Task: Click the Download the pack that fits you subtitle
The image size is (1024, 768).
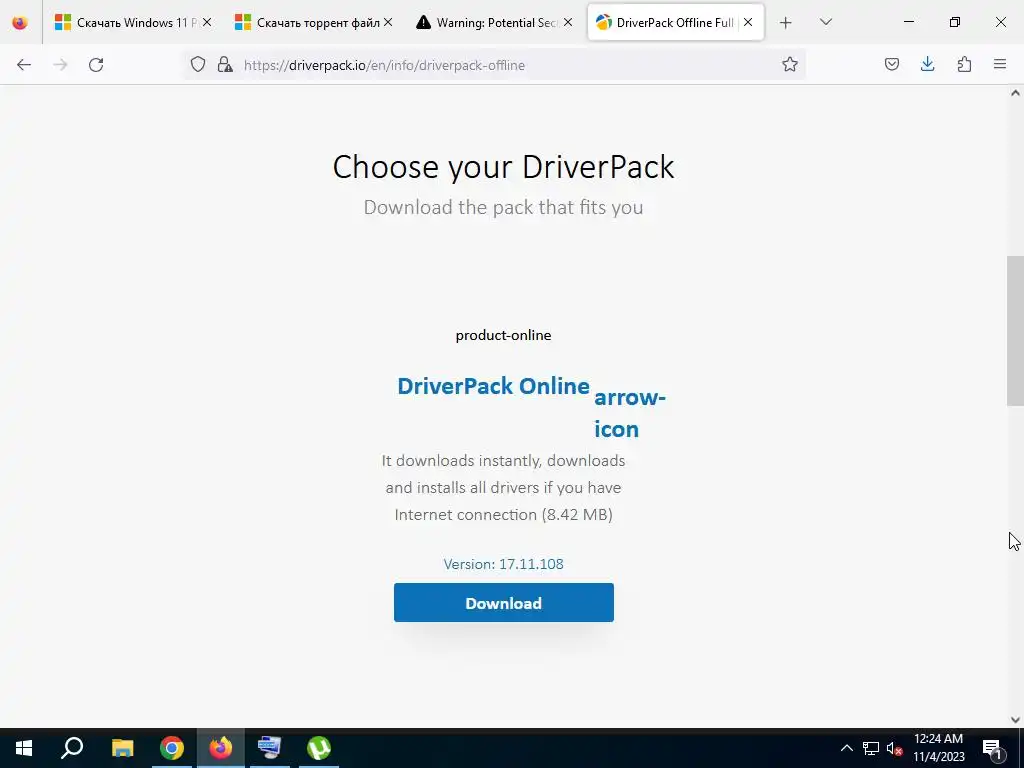Action: tap(504, 207)
